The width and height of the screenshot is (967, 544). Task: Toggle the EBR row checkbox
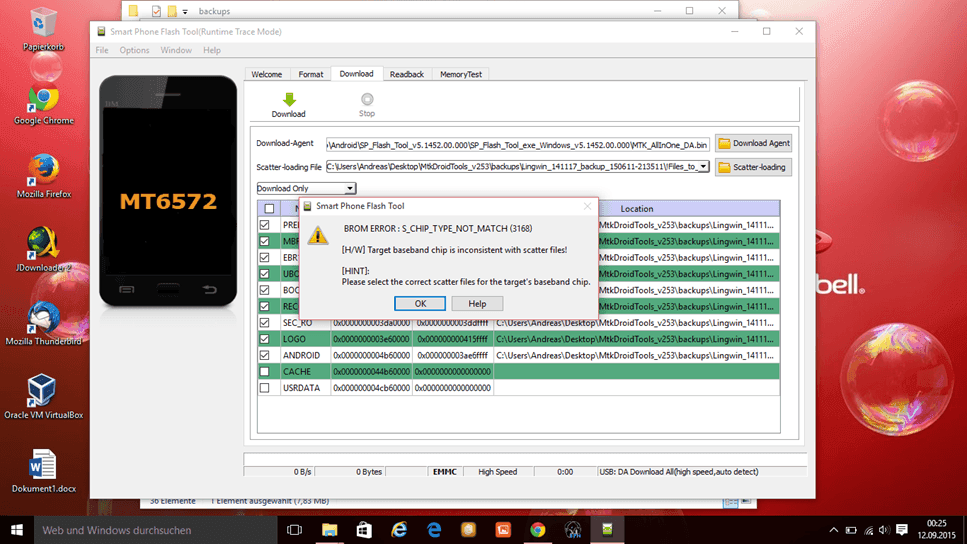pos(265,257)
